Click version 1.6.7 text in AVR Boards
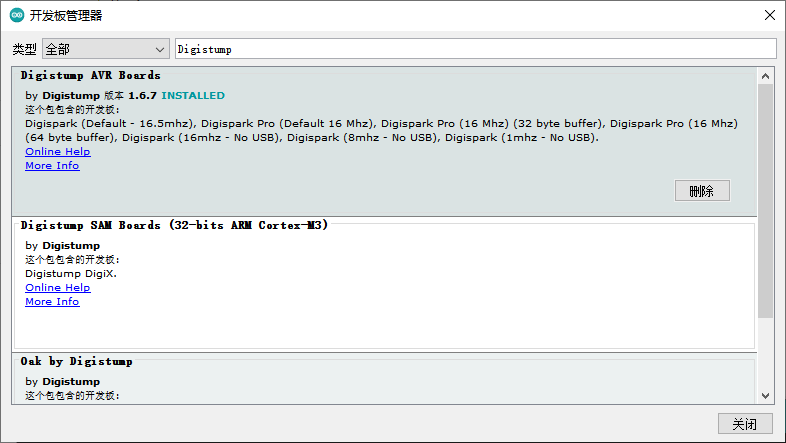This screenshot has width=786, height=443. pos(142,95)
